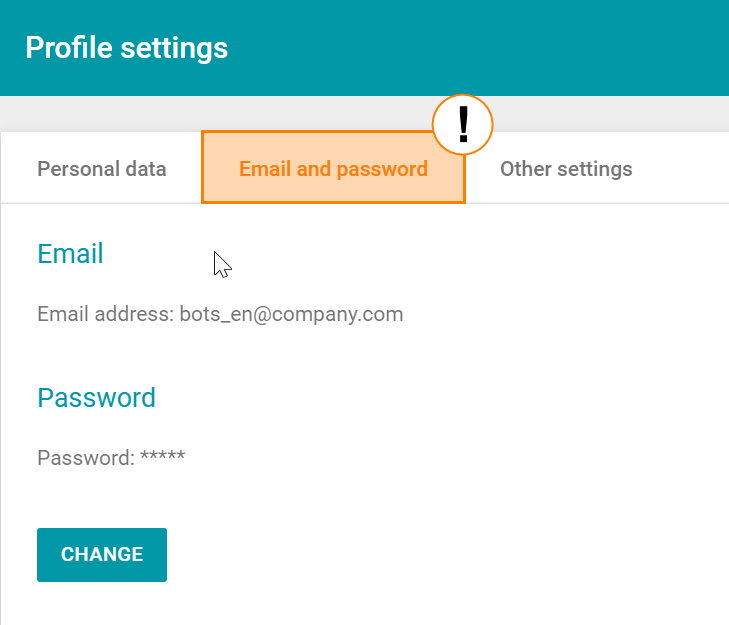This screenshot has height=625, width=729.
Task: Click the Profile settings page title
Action: click(126, 47)
